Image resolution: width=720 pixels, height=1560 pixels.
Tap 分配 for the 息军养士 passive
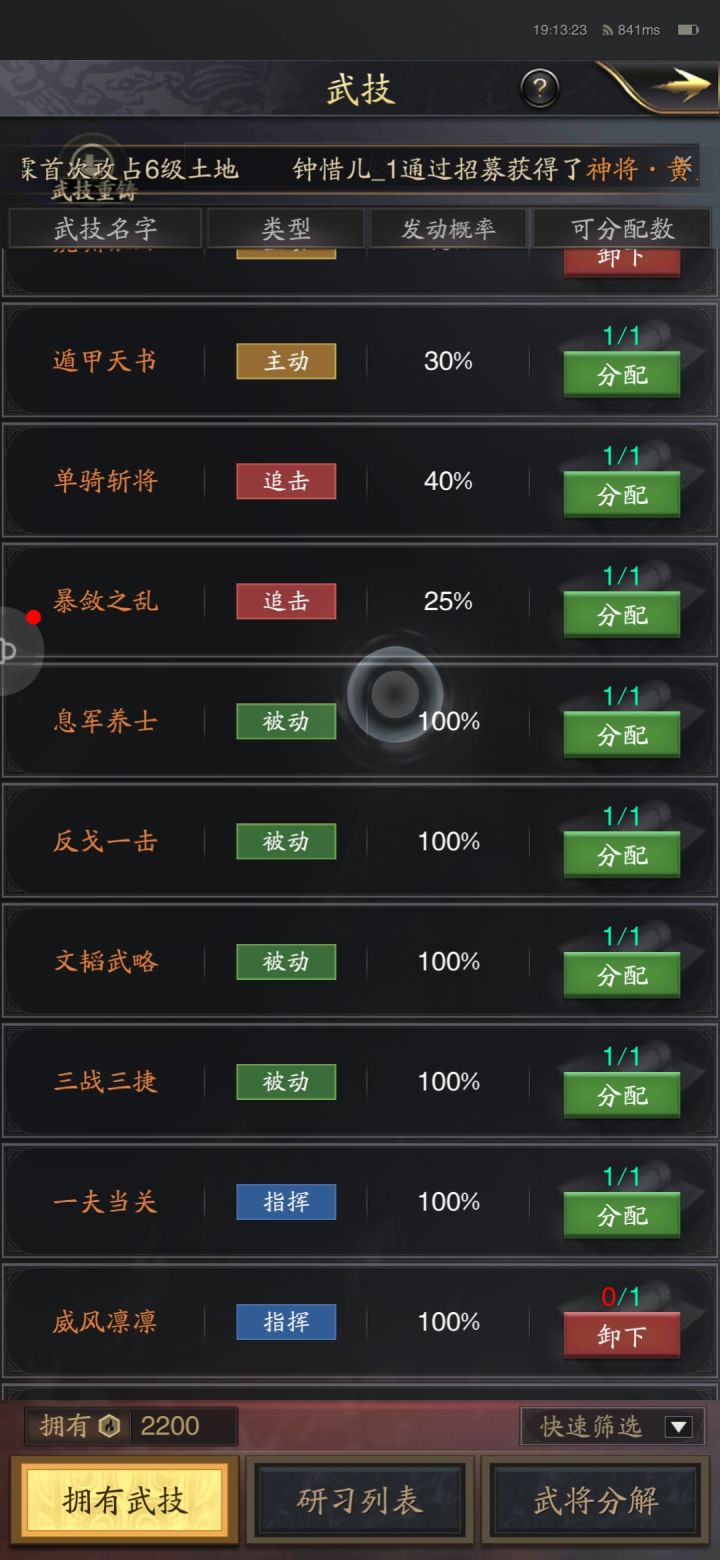[x=621, y=734]
